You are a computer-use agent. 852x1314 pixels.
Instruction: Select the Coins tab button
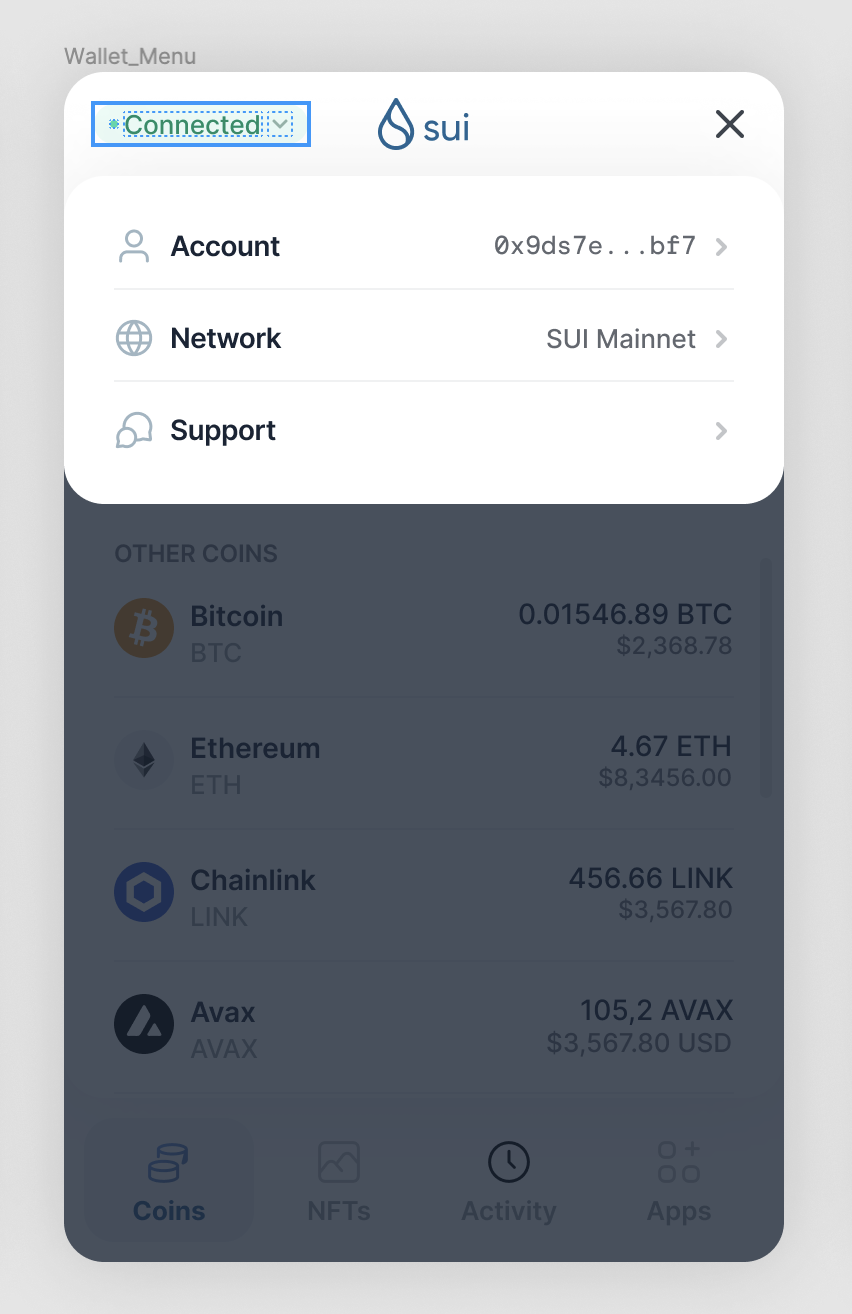168,1180
